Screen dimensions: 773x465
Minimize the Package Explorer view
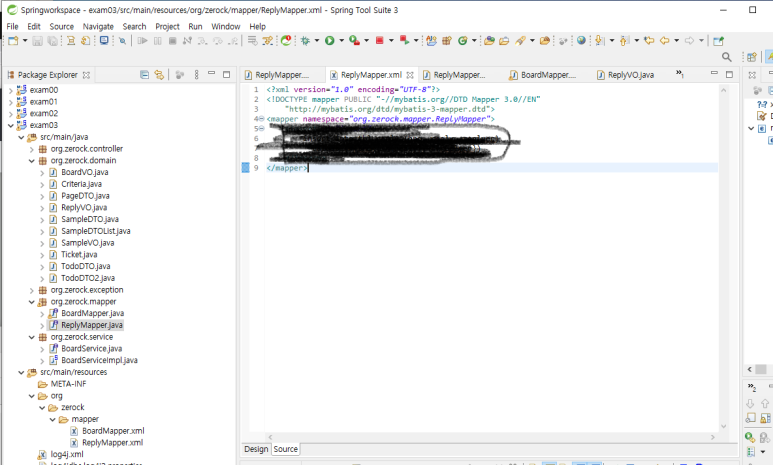(211, 74)
